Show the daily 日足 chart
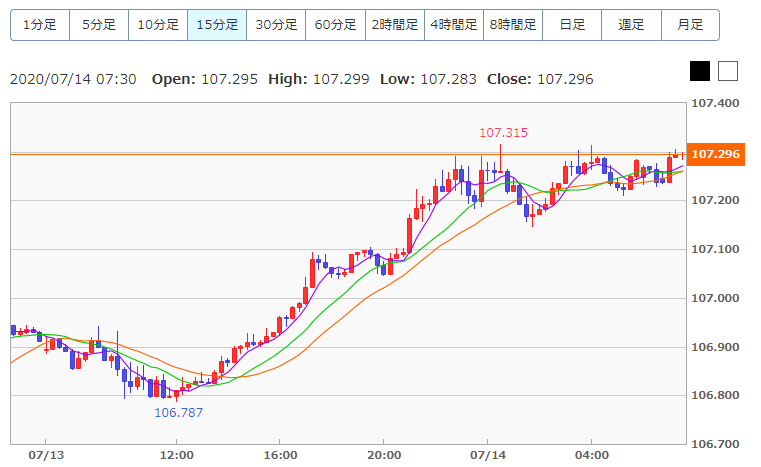This screenshot has width=761, height=467. (572, 25)
